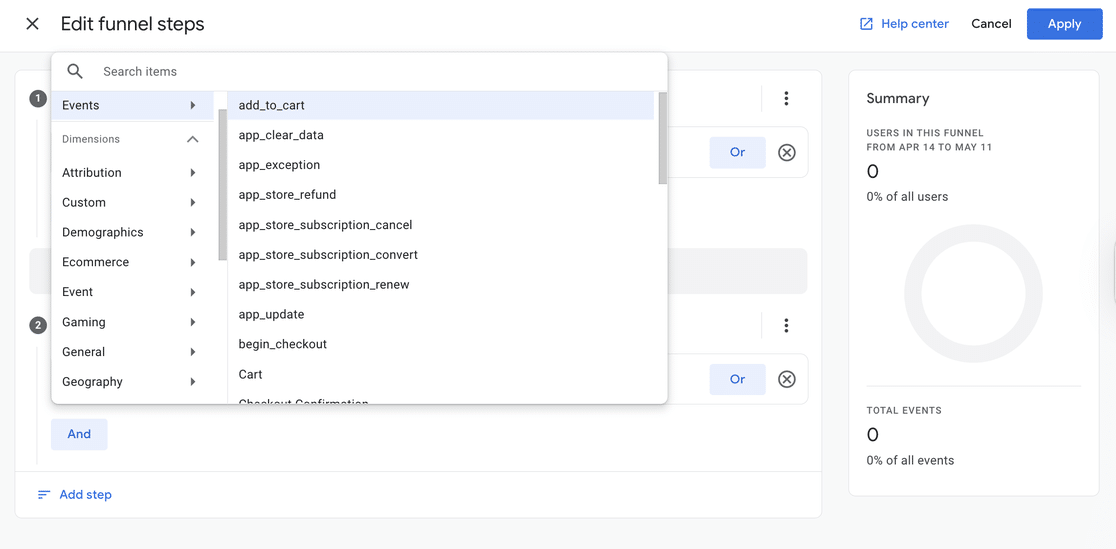This screenshot has height=549, width=1116.
Task: Expand the Attribution dimension category
Action: click(x=132, y=172)
